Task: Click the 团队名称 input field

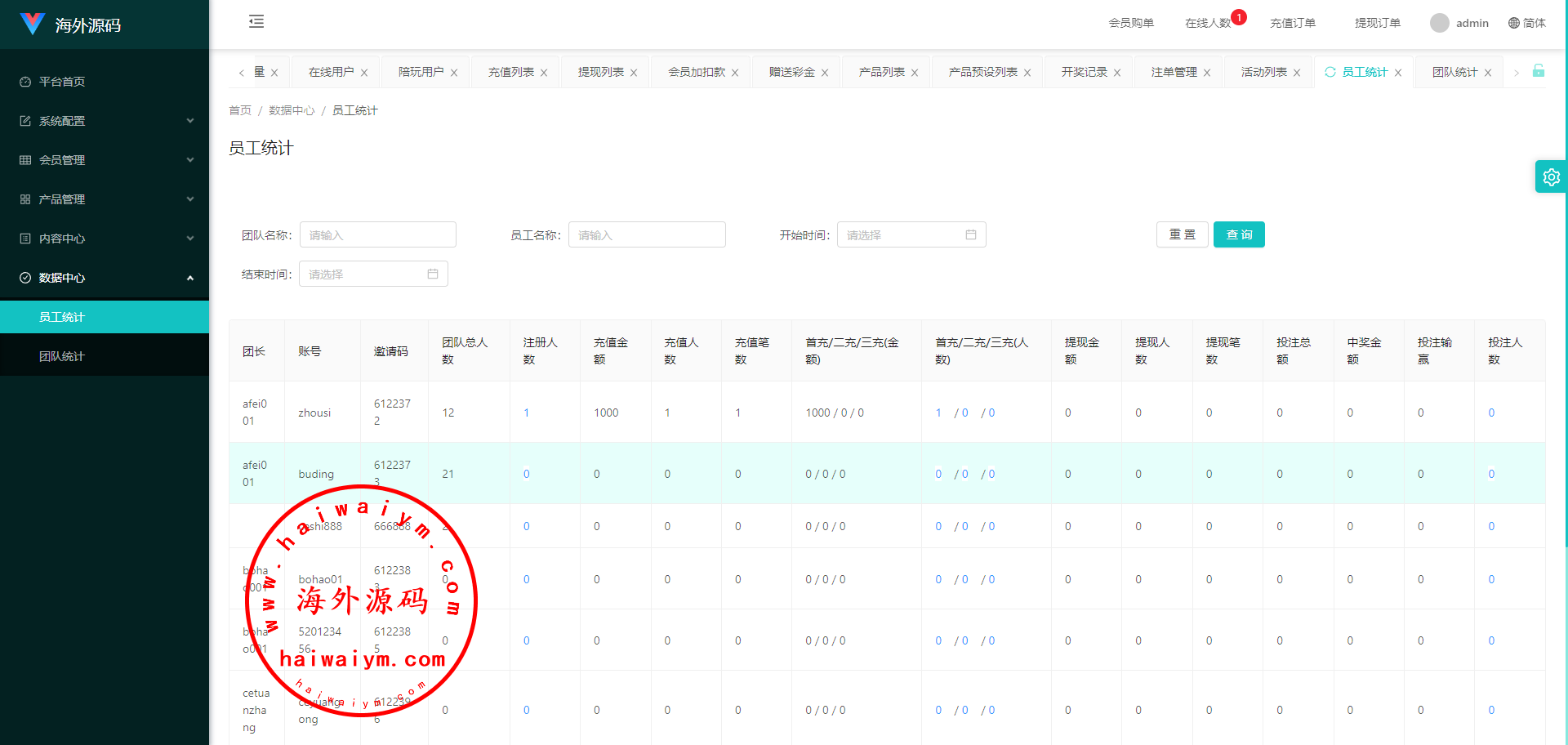Action: pos(377,235)
